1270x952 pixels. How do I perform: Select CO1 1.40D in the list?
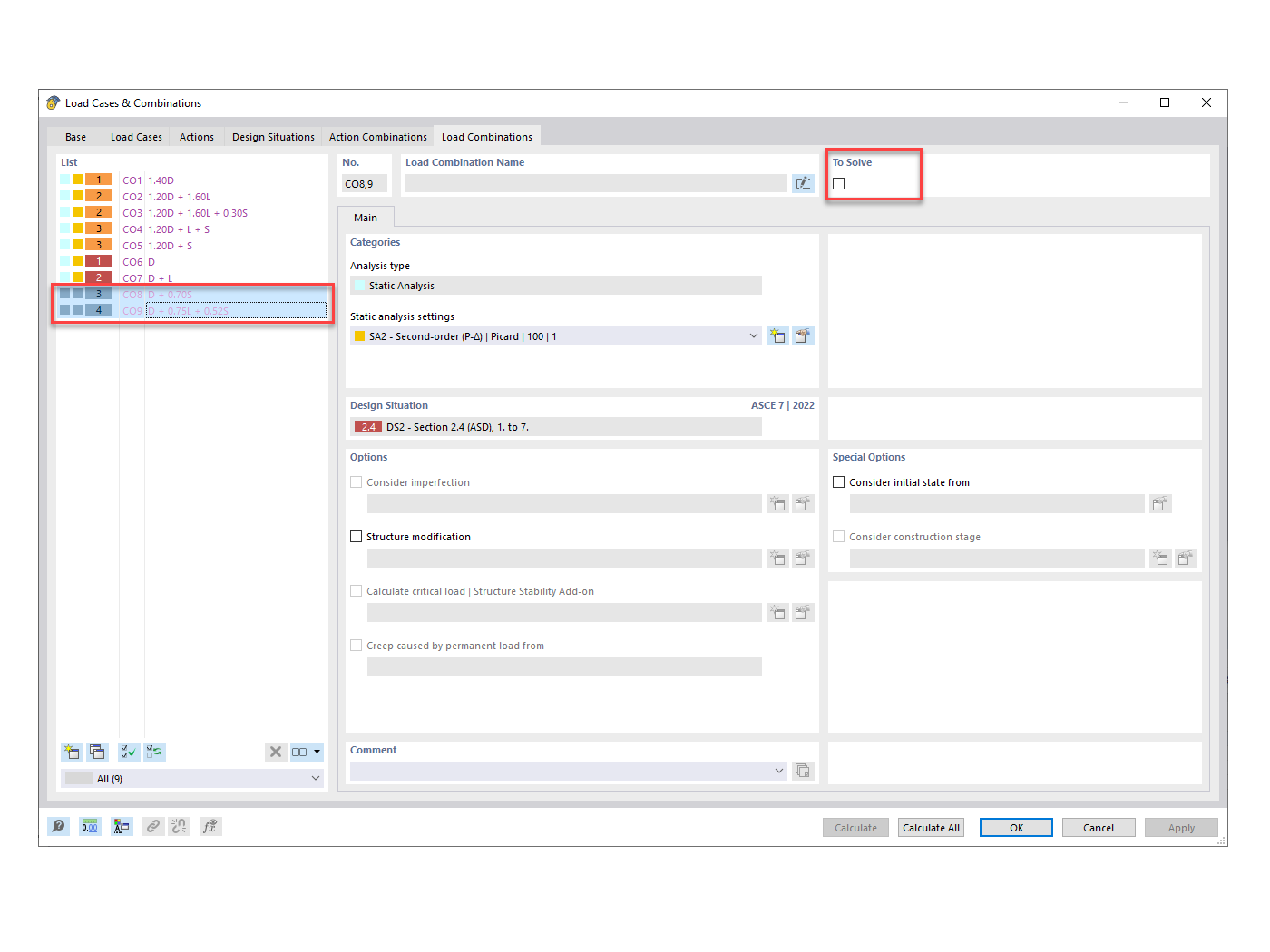[190, 180]
